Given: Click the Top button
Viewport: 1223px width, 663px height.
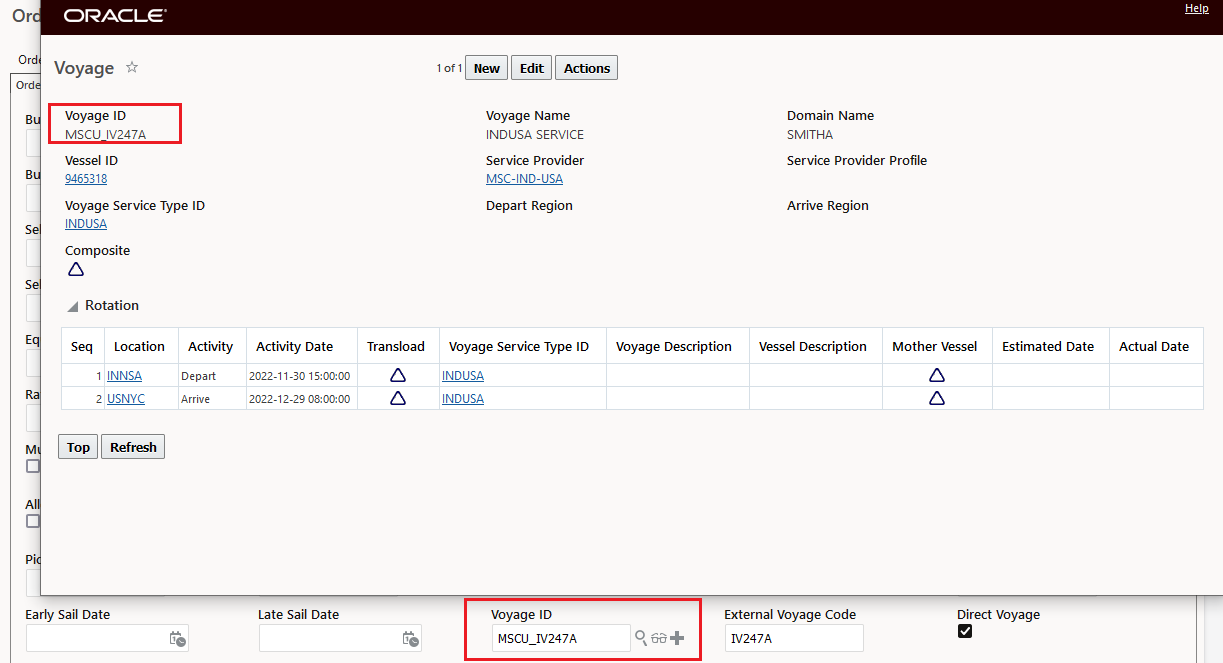Looking at the screenshot, I should coord(79,447).
